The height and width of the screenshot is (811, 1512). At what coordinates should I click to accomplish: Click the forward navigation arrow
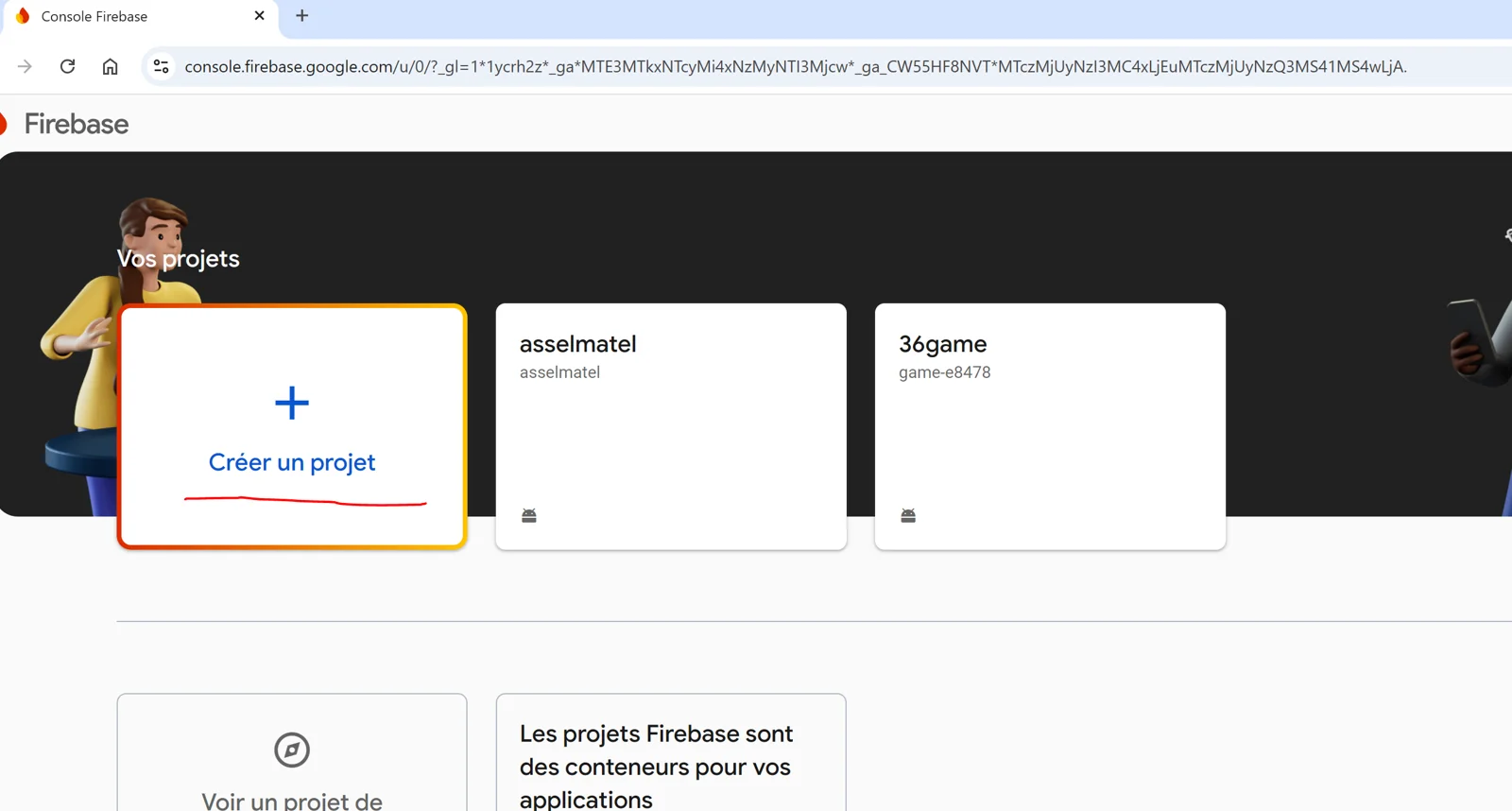pos(25,66)
